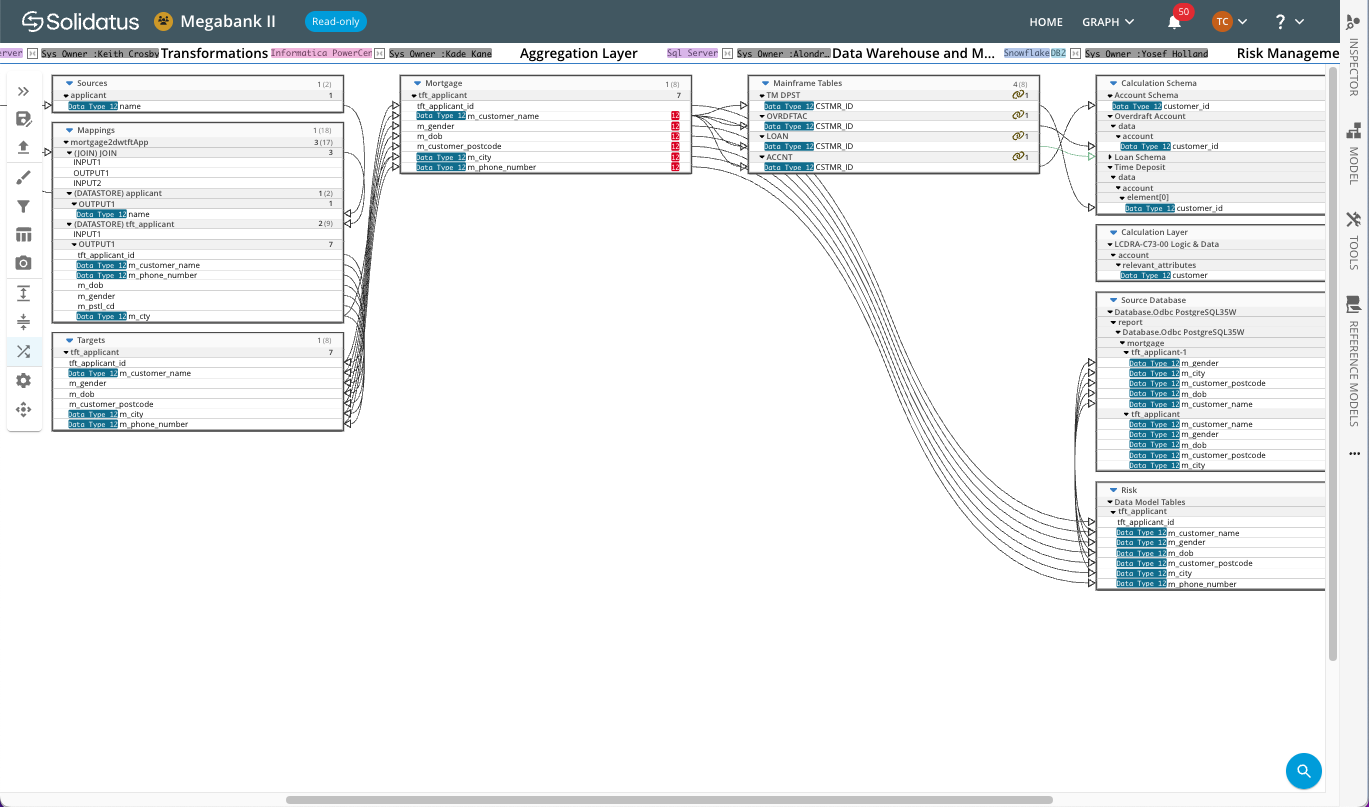Click the Solidatus logo
The height and width of the screenshot is (807, 1369).
pyautogui.click(x=81, y=21)
